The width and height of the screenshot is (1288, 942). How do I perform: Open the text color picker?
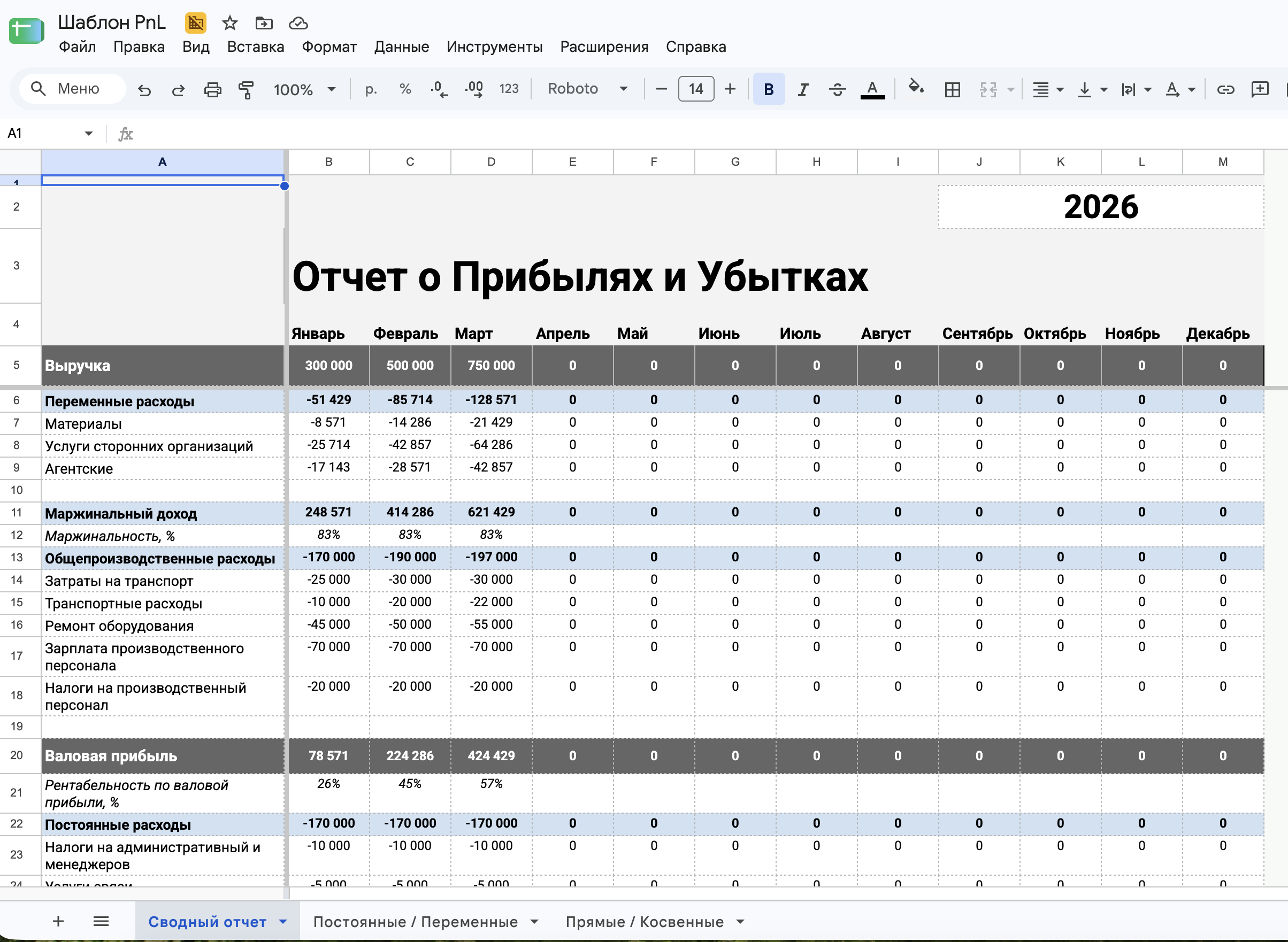point(872,89)
